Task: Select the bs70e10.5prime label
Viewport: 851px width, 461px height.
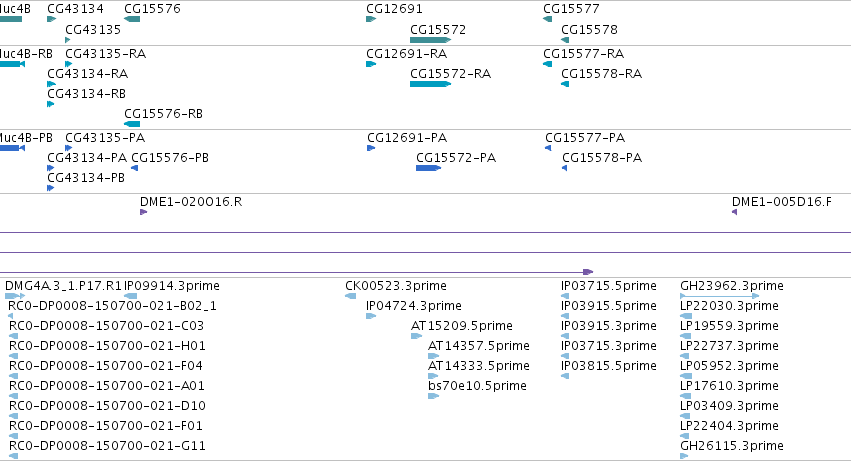Action: tap(477, 386)
